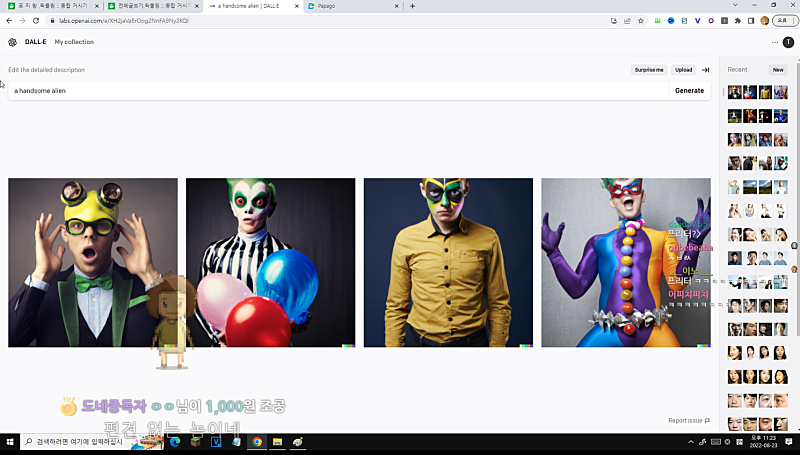Image resolution: width=800 pixels, height=455 pixels.
Task: Open the purple O extension icon
Action: (x=711, y=21)
